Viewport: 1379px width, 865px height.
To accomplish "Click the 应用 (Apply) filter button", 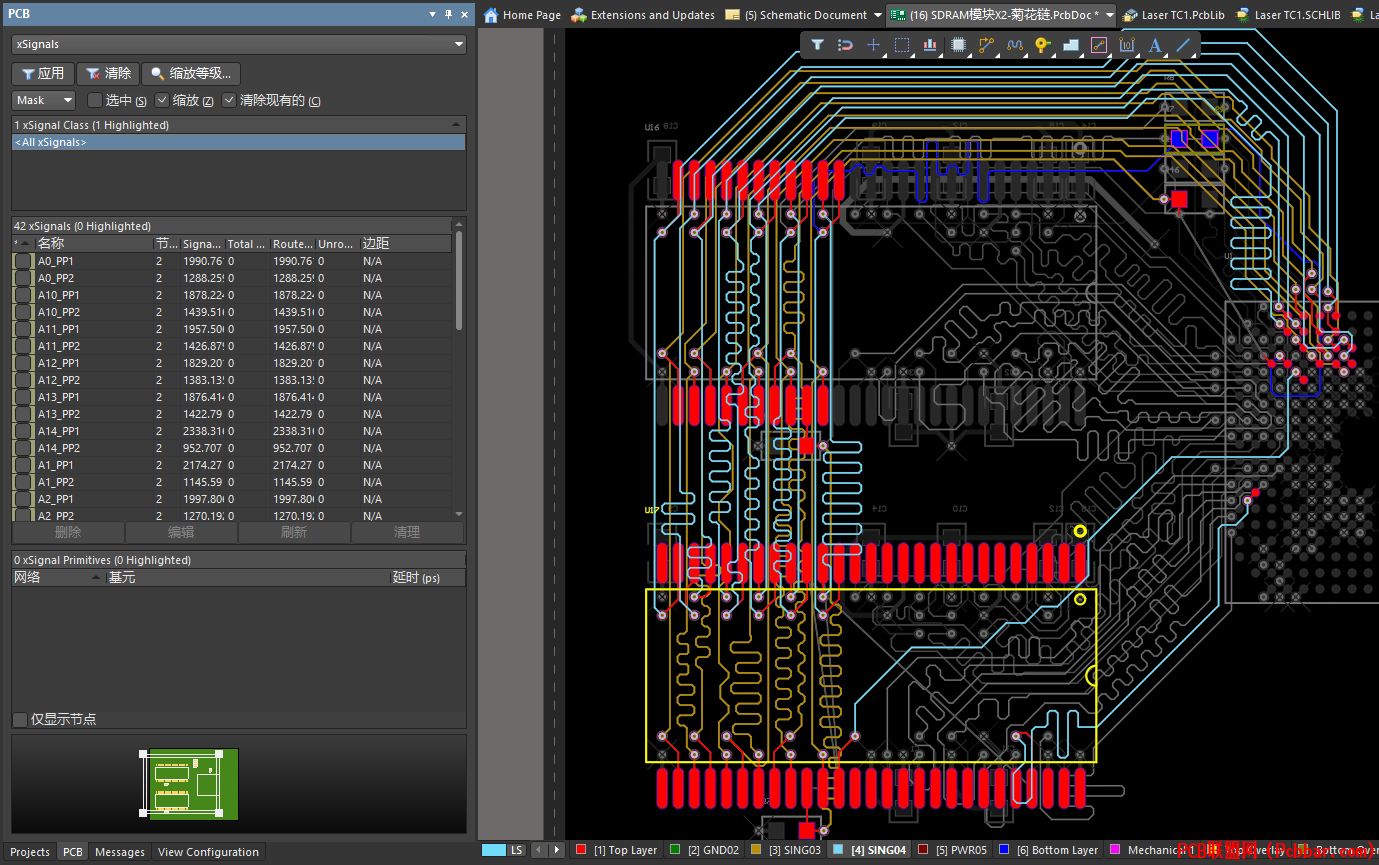I will pyautogui.click(x=43, y=73).
